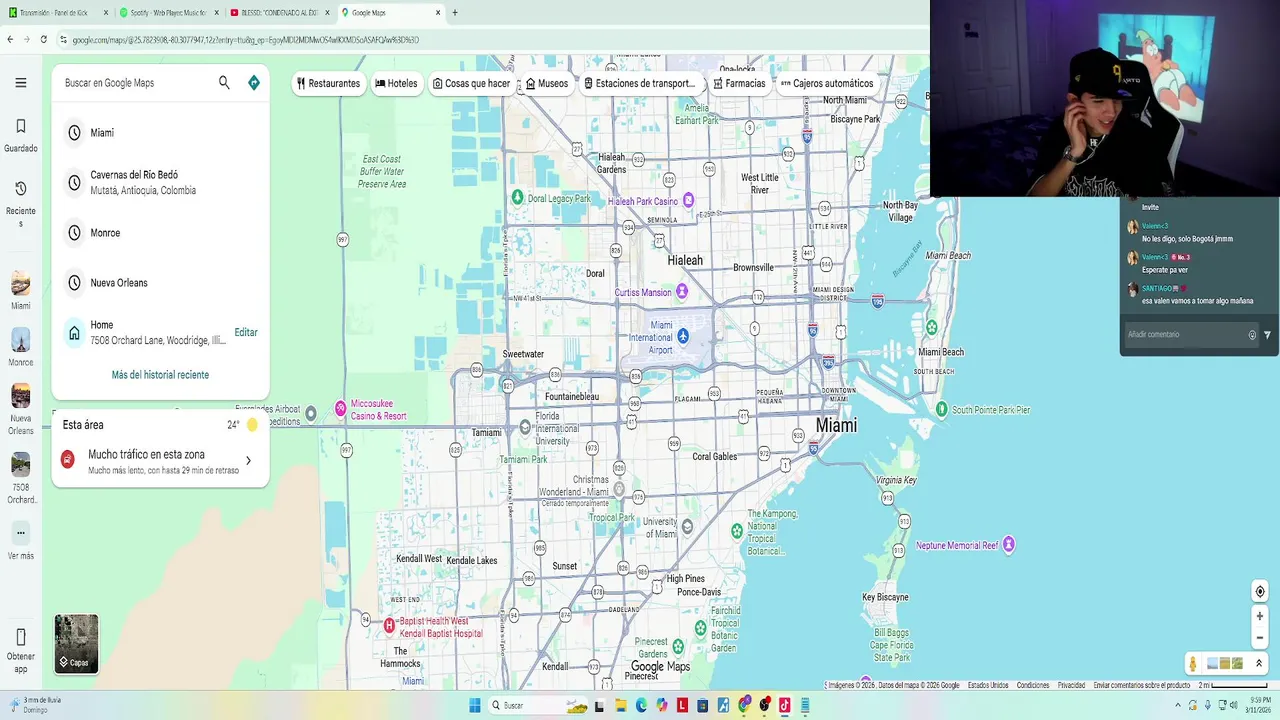
Task: Click the Miami city label on map
Action: pos(836,426)
